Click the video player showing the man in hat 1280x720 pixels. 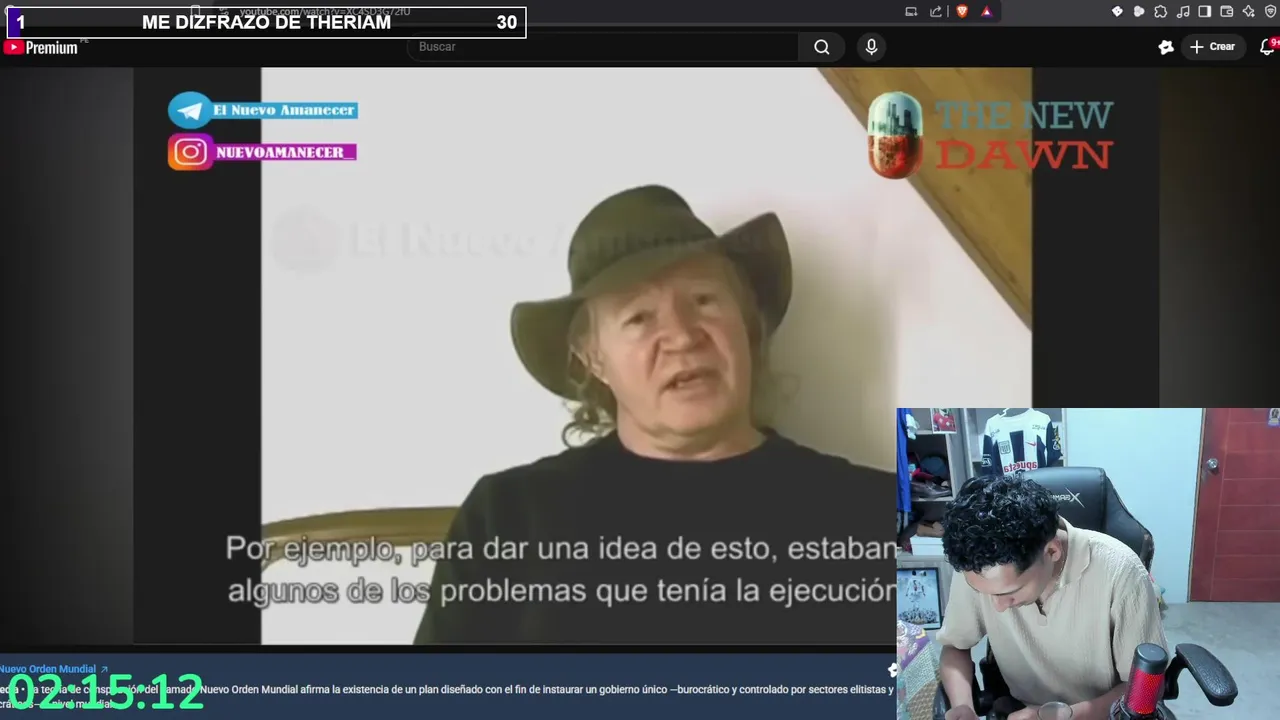pos(646,356)
